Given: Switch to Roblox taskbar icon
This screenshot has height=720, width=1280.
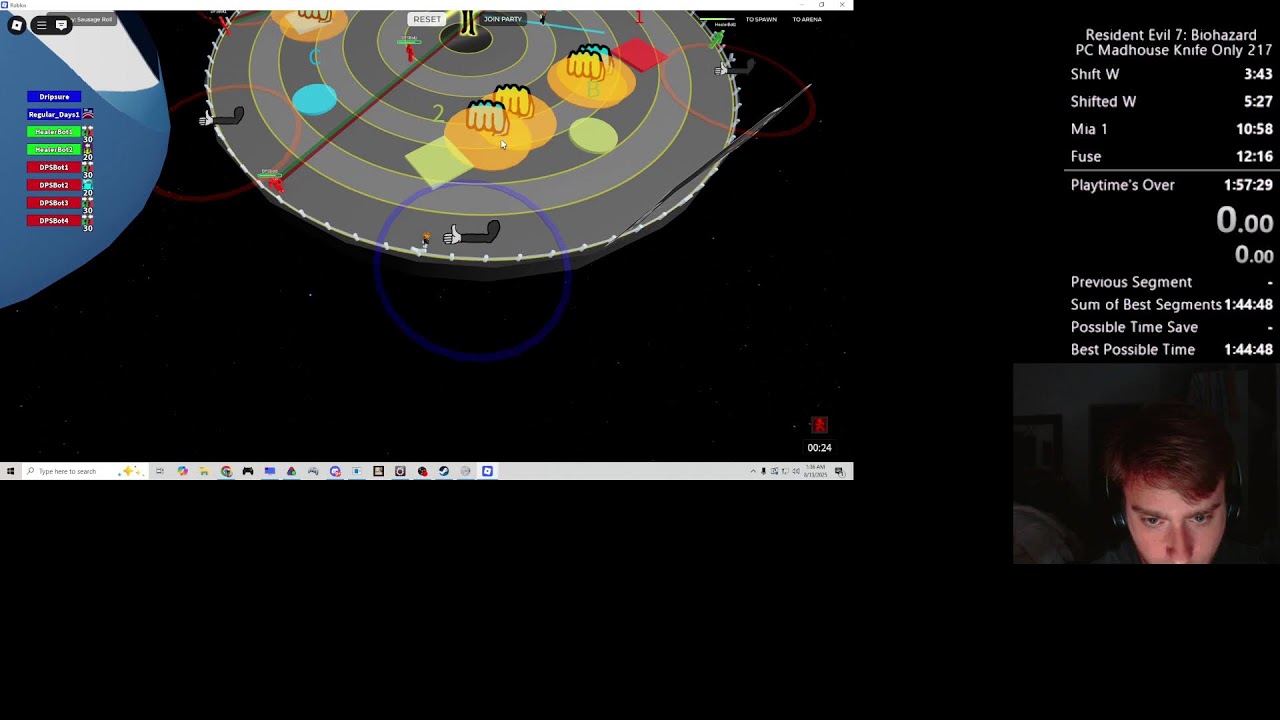Looking at the screenshot, I should tap(487, 471).
